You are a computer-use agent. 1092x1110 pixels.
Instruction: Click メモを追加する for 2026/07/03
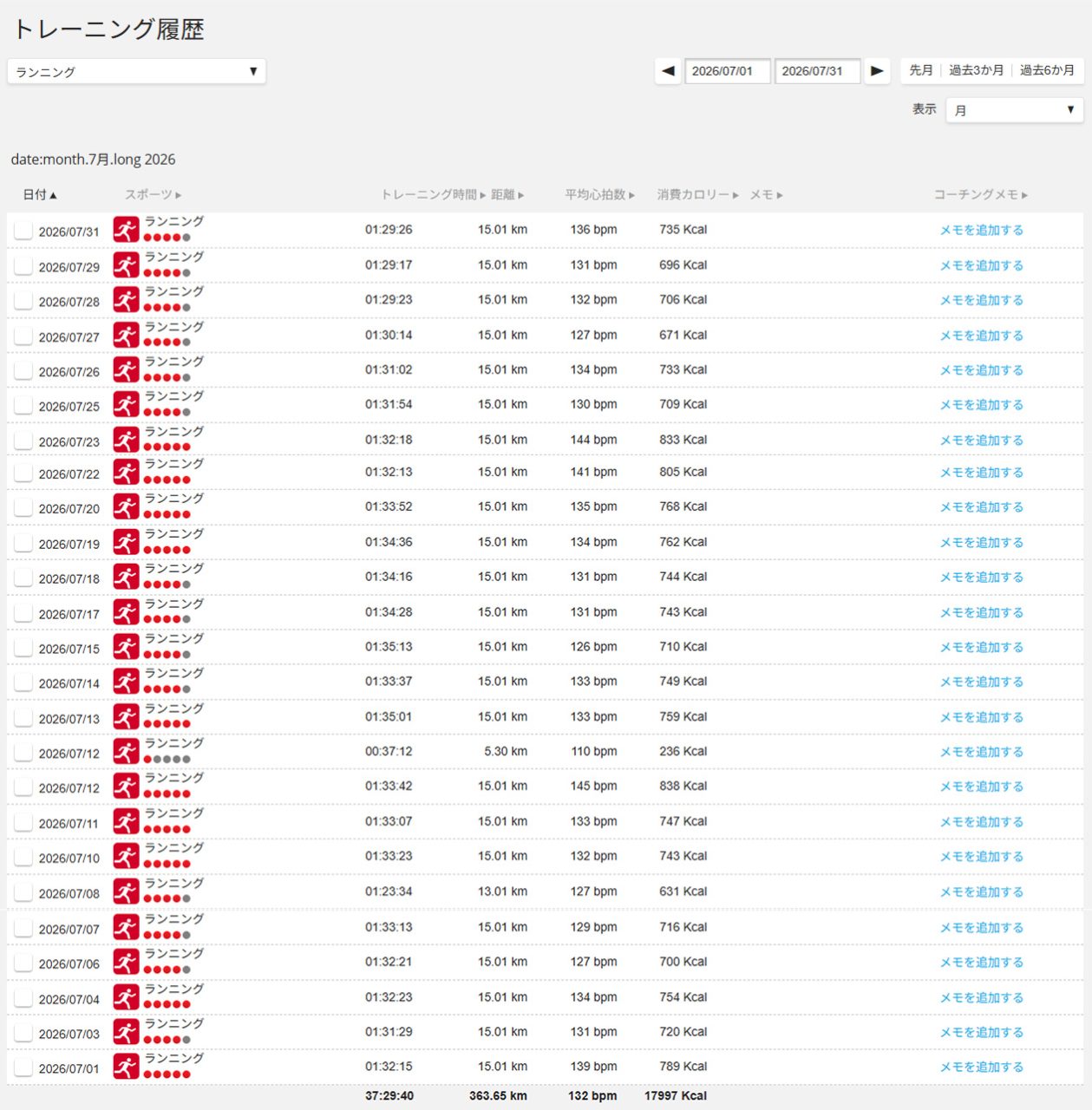(x=982, y=1033)
